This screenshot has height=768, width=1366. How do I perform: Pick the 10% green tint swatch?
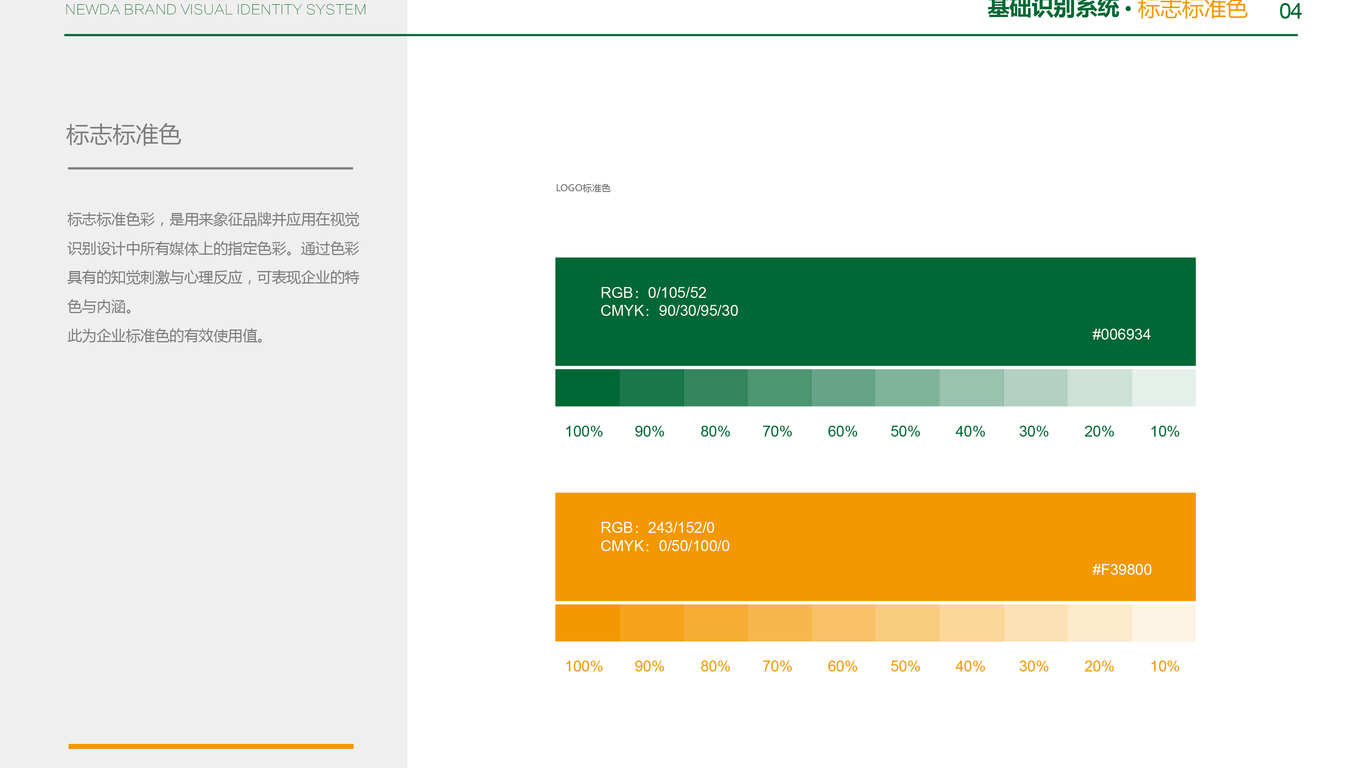click(1164, 388)
